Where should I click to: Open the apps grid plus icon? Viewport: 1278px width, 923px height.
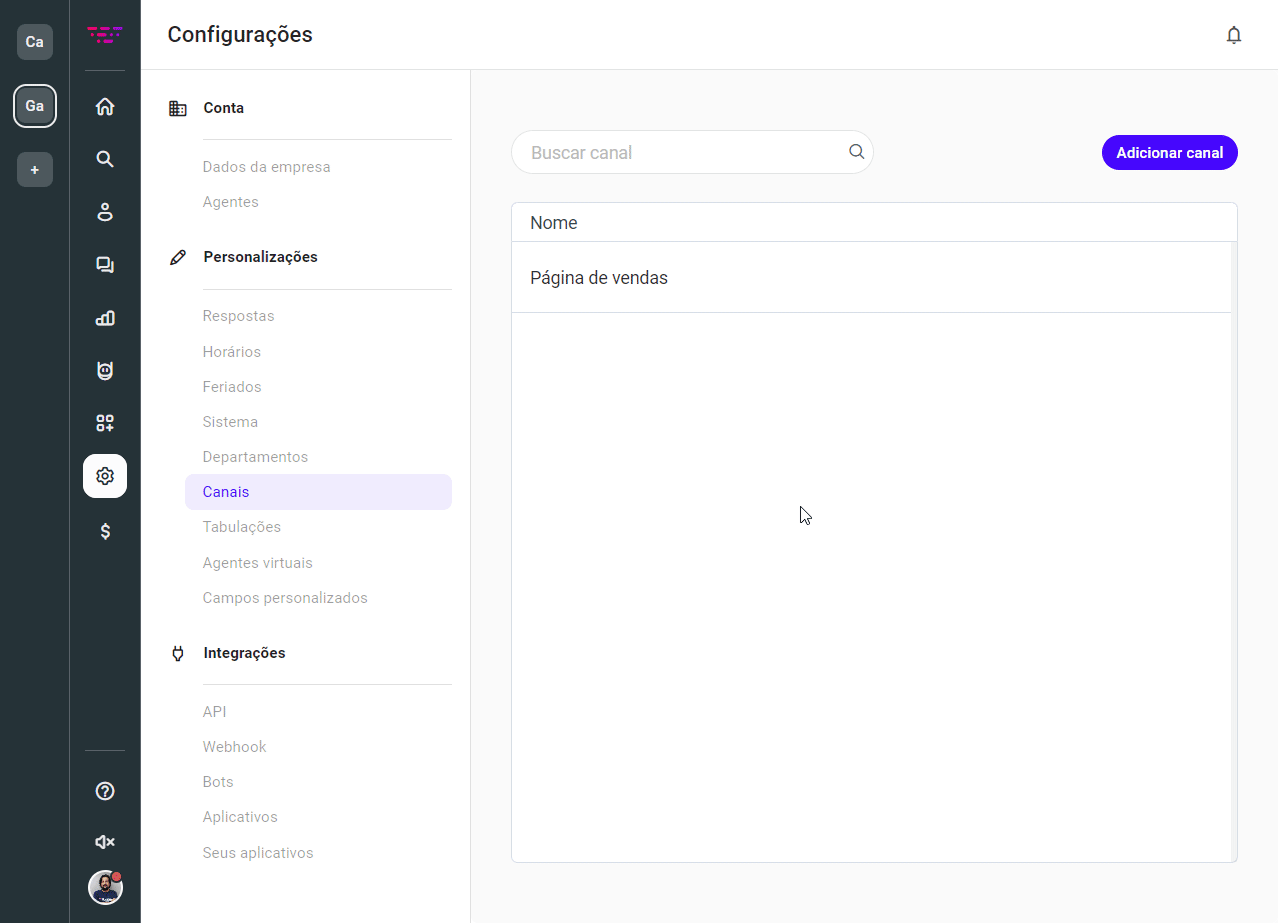[x=105, y=423]
